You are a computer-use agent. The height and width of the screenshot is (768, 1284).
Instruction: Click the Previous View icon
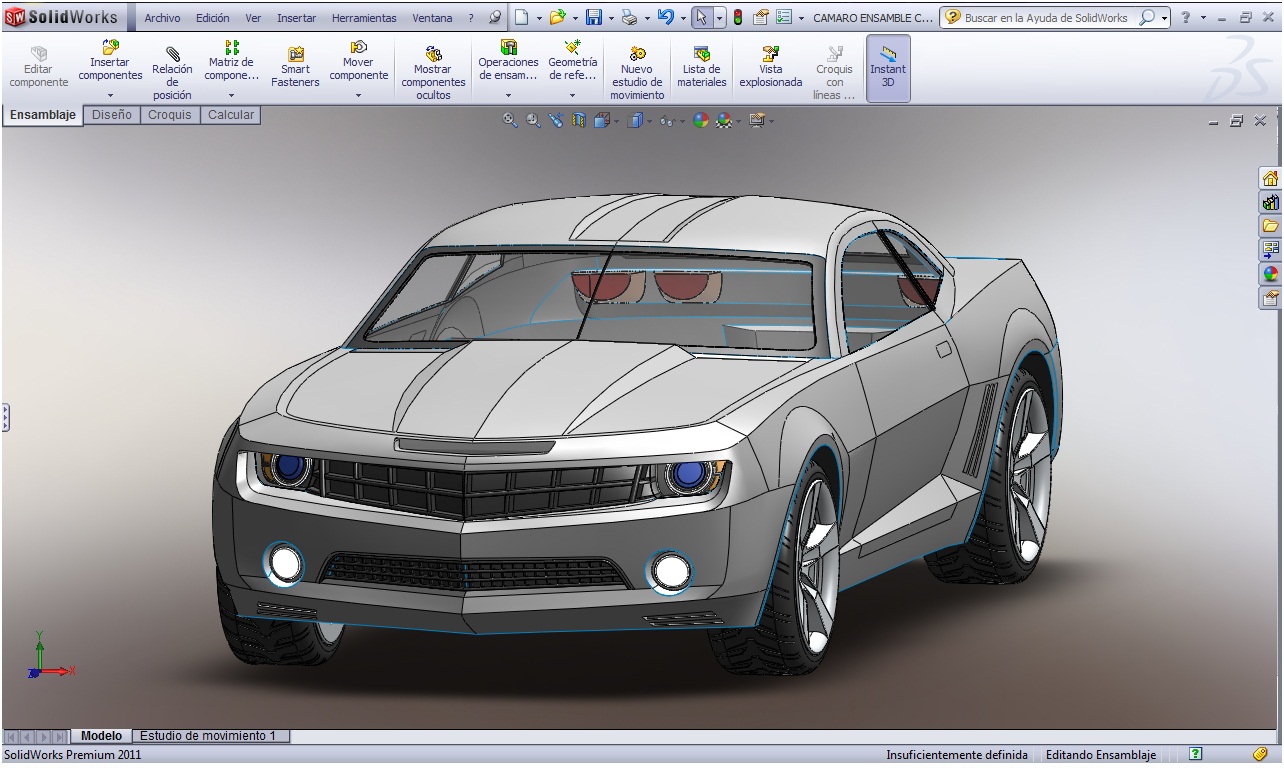coord(556,120)
